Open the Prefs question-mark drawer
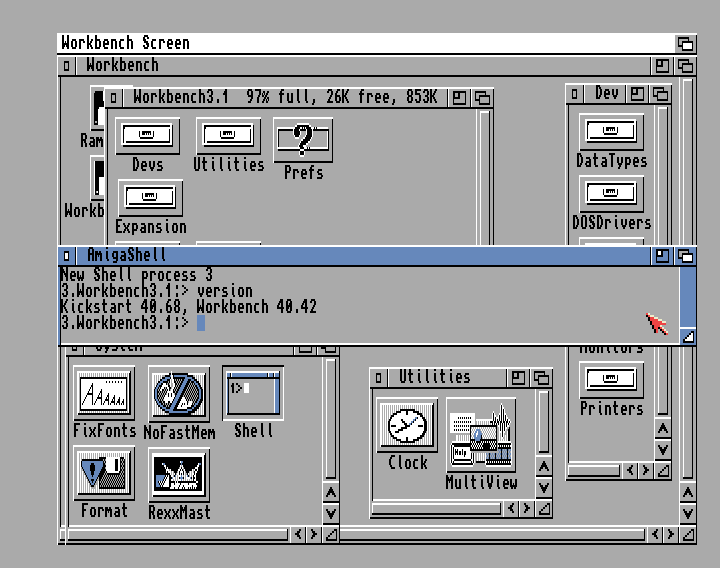The image size is (720, 568). pos(303,139)
